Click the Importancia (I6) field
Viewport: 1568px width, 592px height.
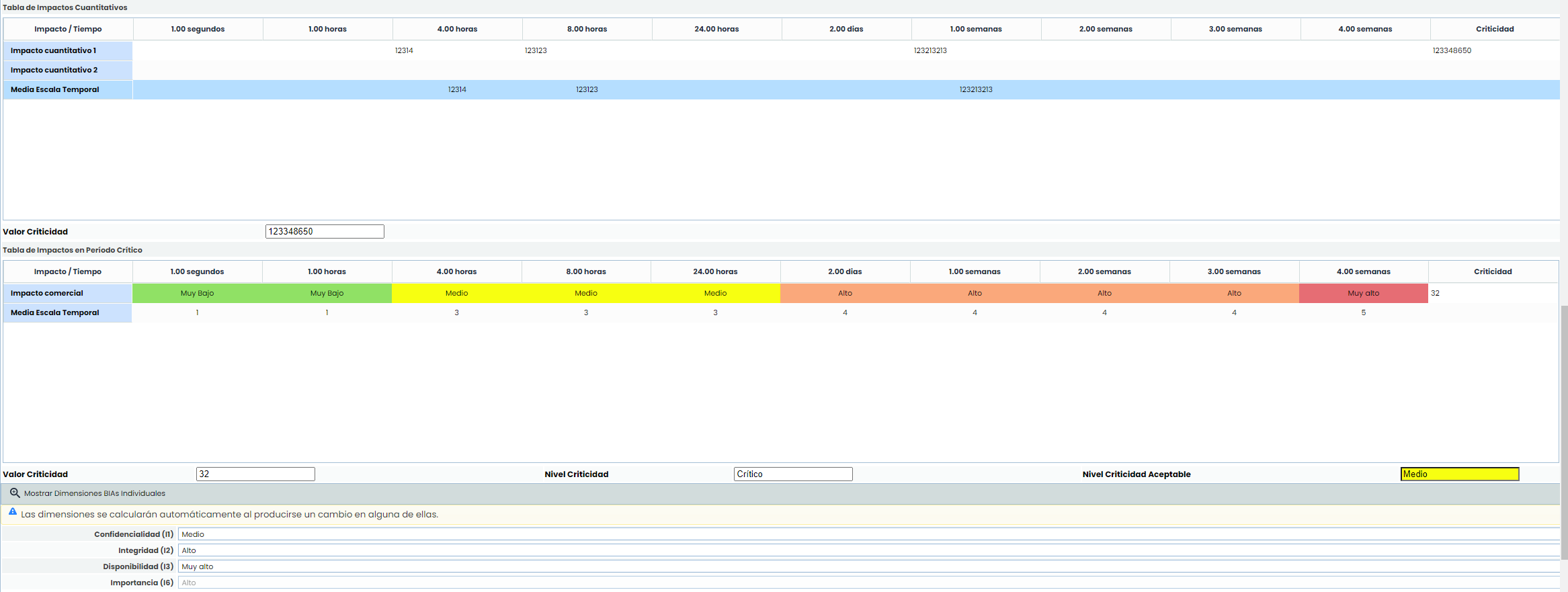(868, 583)
